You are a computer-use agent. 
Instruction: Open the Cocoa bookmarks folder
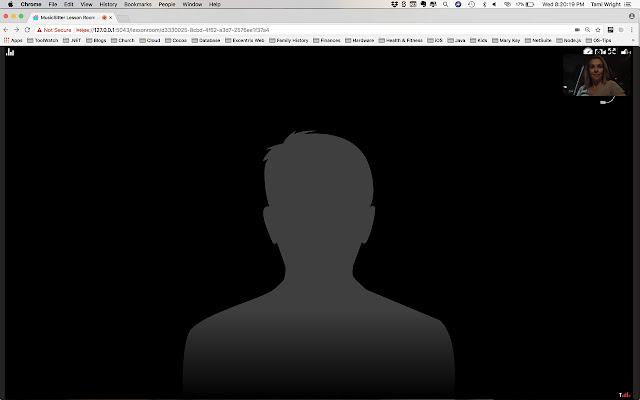click(x=176, y=40)
